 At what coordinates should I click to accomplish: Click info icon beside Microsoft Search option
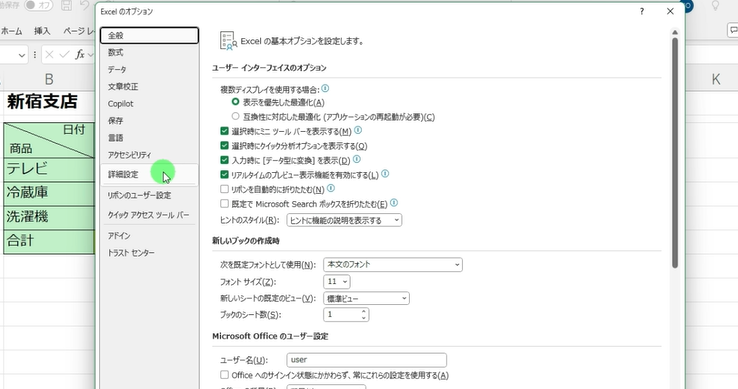[394, 203]
